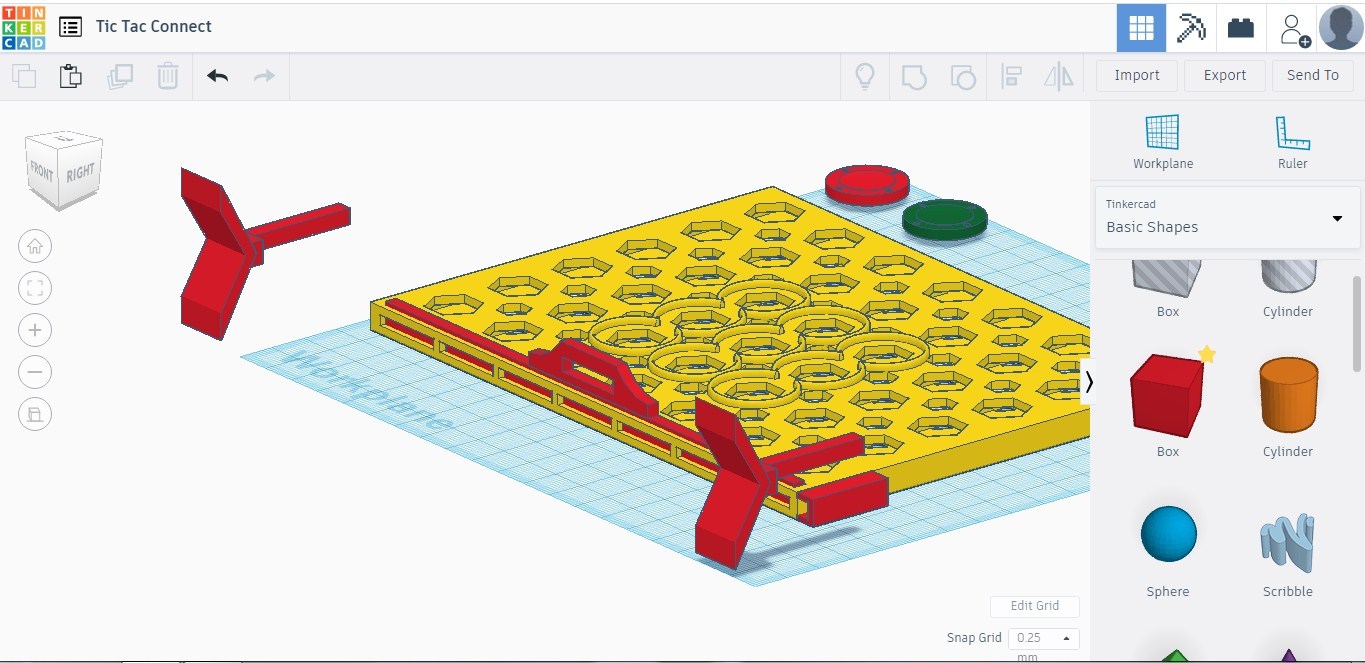The width and height of the screenshot is (1365, 663).
Task: Select the red game token disc
Action: (867, 185)
